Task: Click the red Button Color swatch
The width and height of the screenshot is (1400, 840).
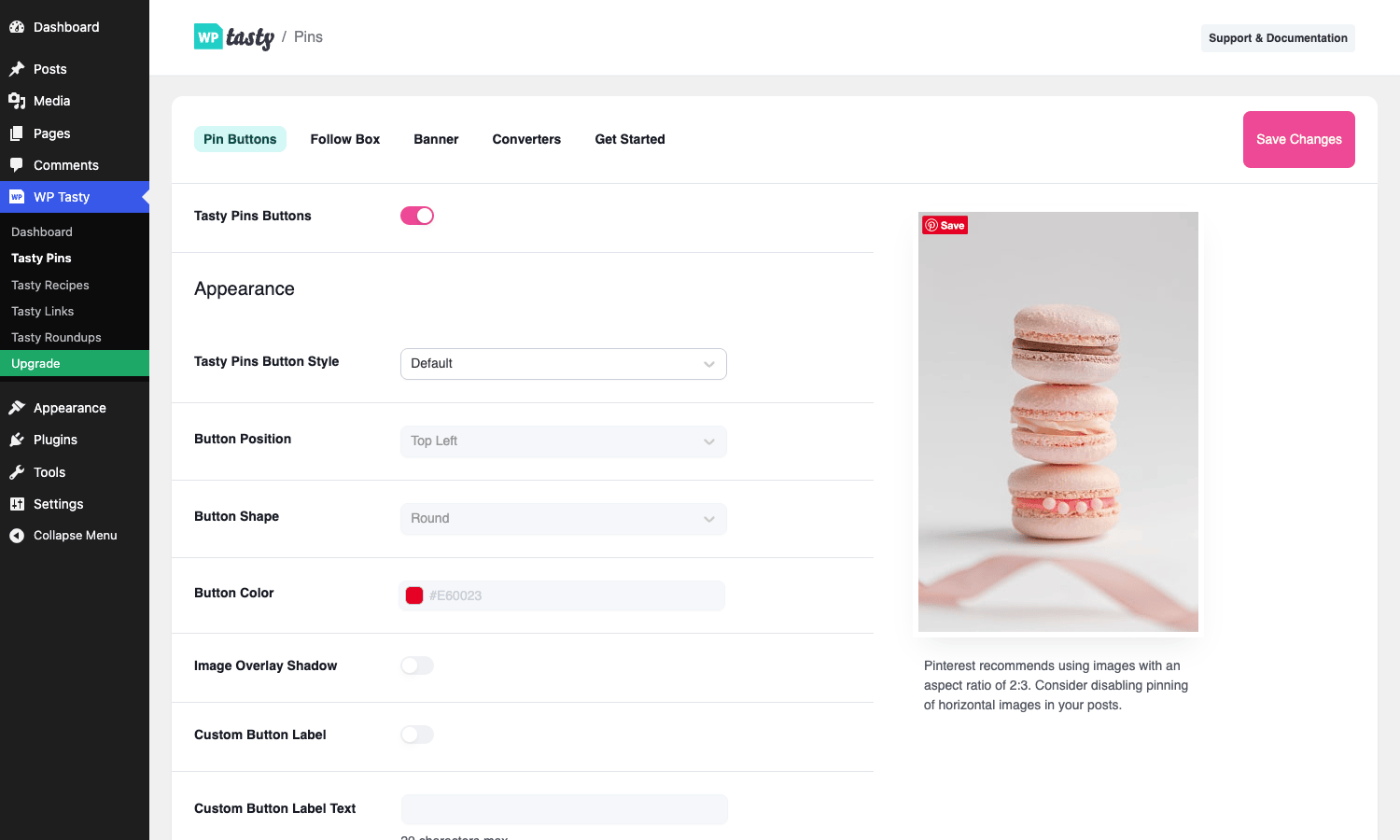Action: coord(414,595)
